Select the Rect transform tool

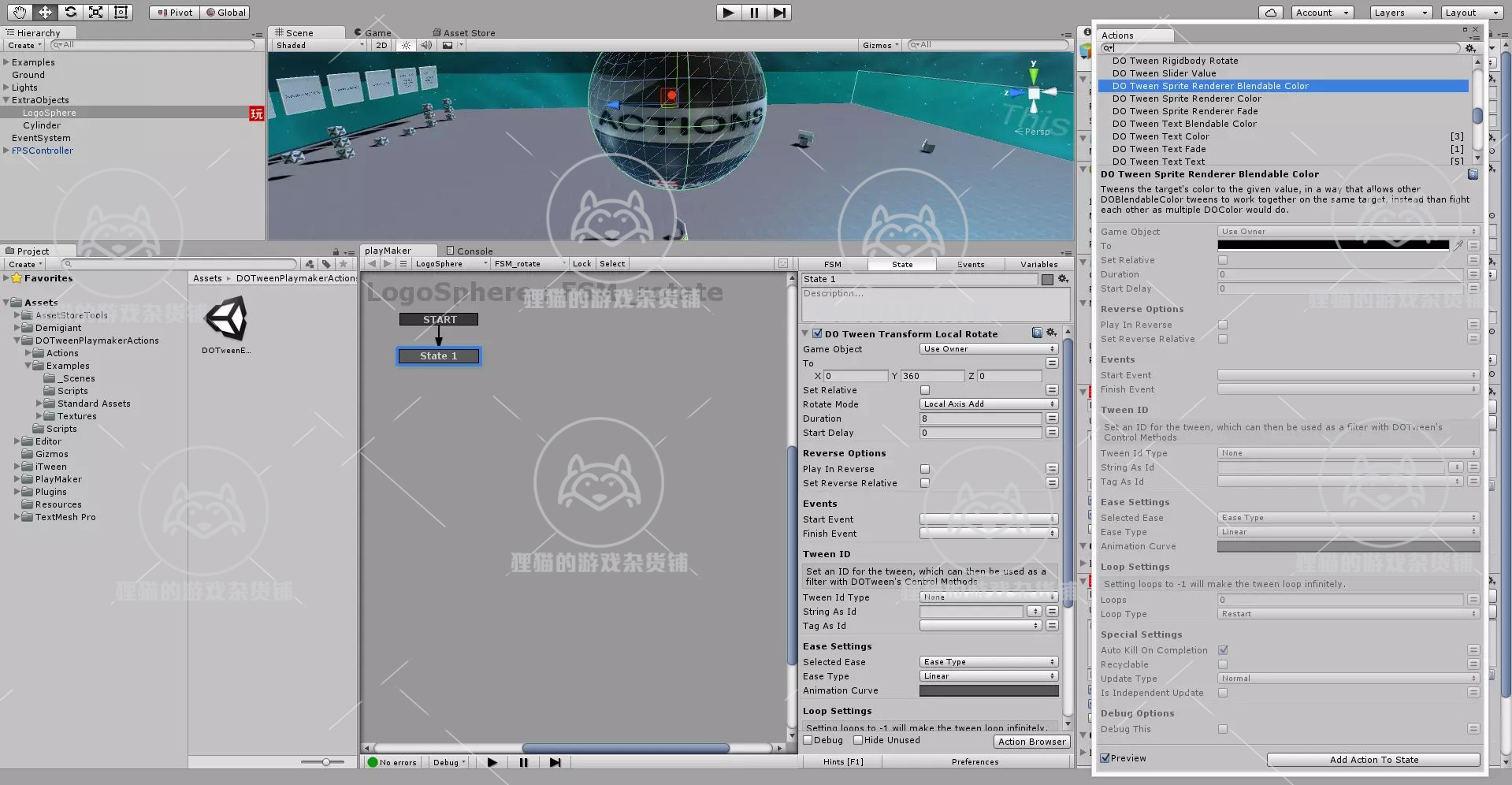click(x=121, y=12)
